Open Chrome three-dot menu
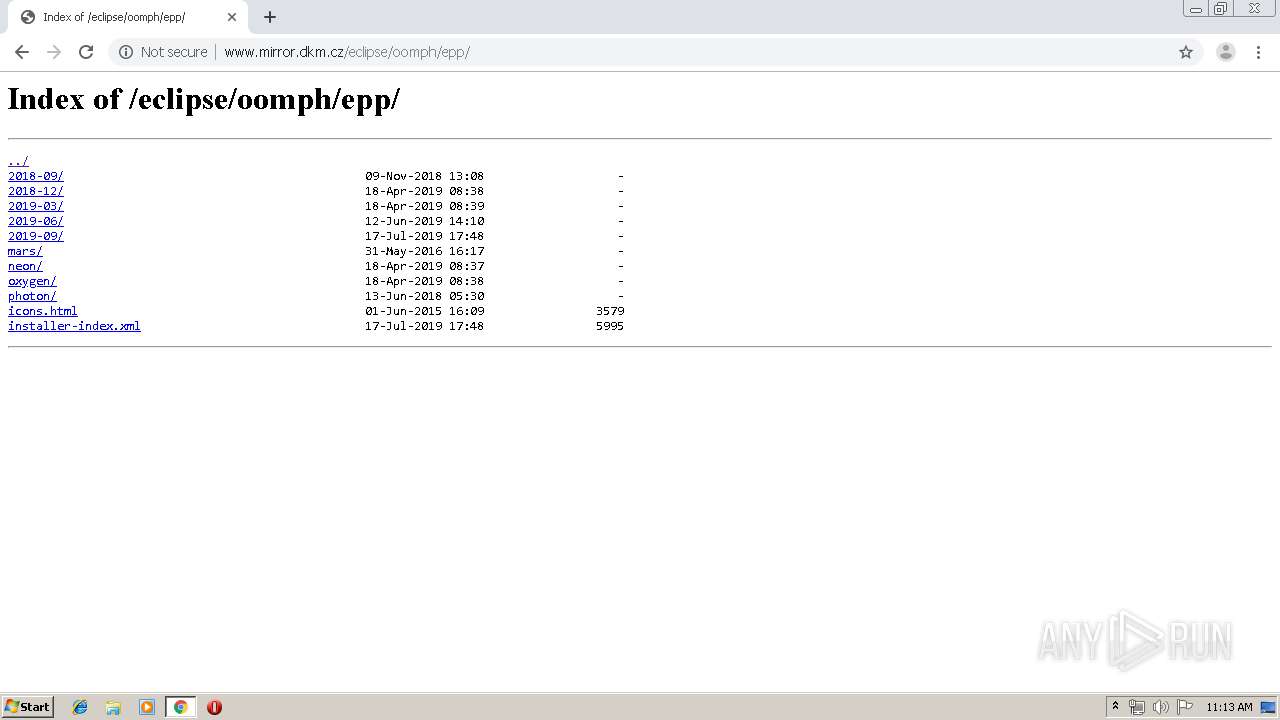 (x=1258, y=52)
